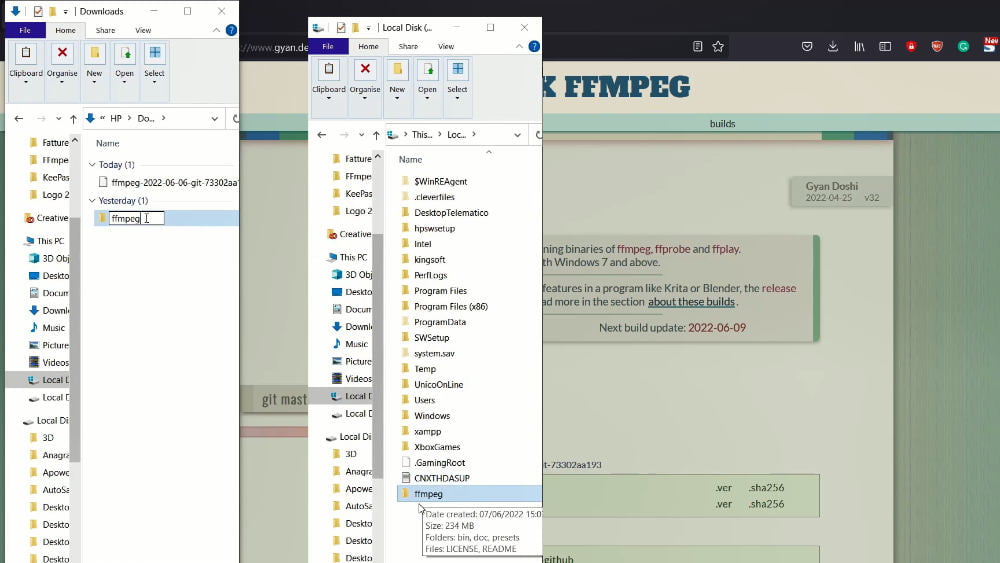Select Music in Downloads window navigation pane
This screenshot has width=1000, height=563.
coord(53,328)
